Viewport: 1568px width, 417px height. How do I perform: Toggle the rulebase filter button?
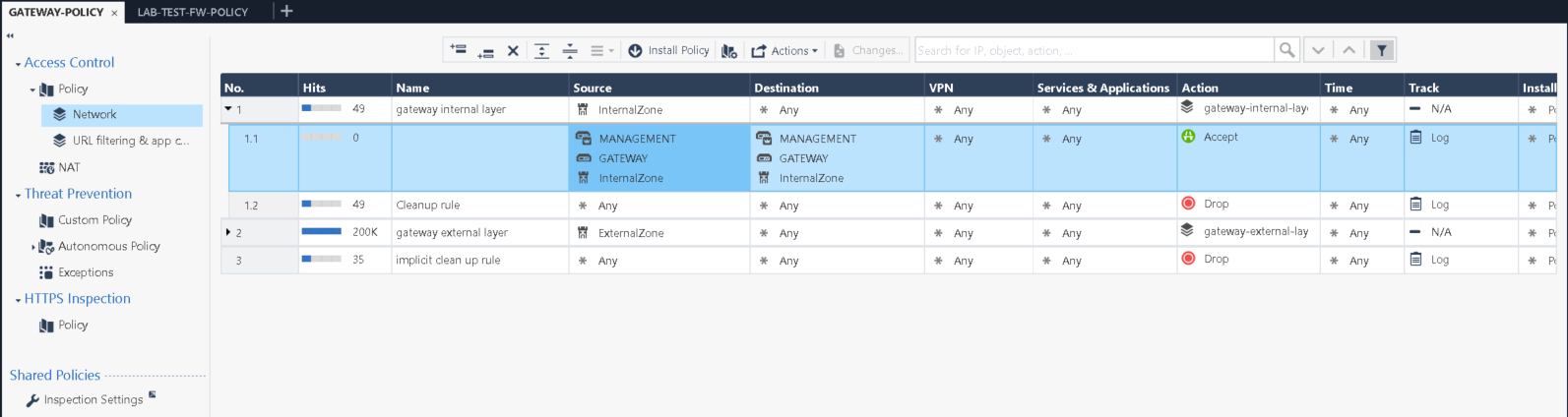click(1382, 50)
